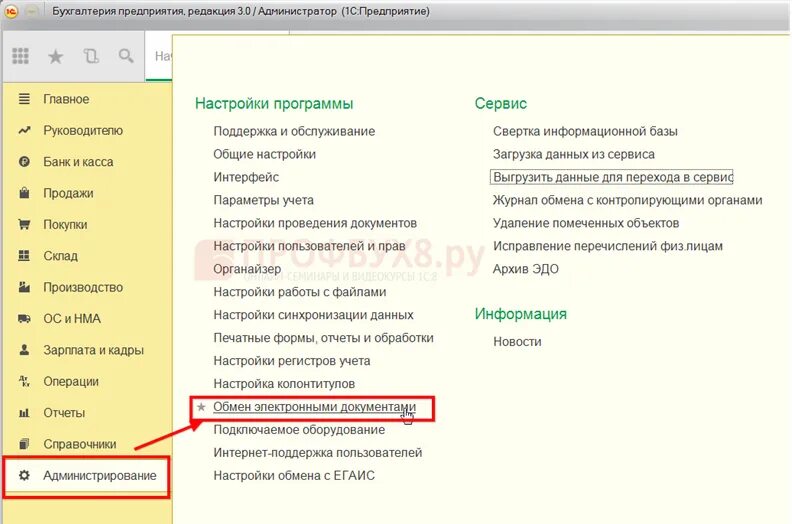Click the 1C application logo icon

click(12, 11)
